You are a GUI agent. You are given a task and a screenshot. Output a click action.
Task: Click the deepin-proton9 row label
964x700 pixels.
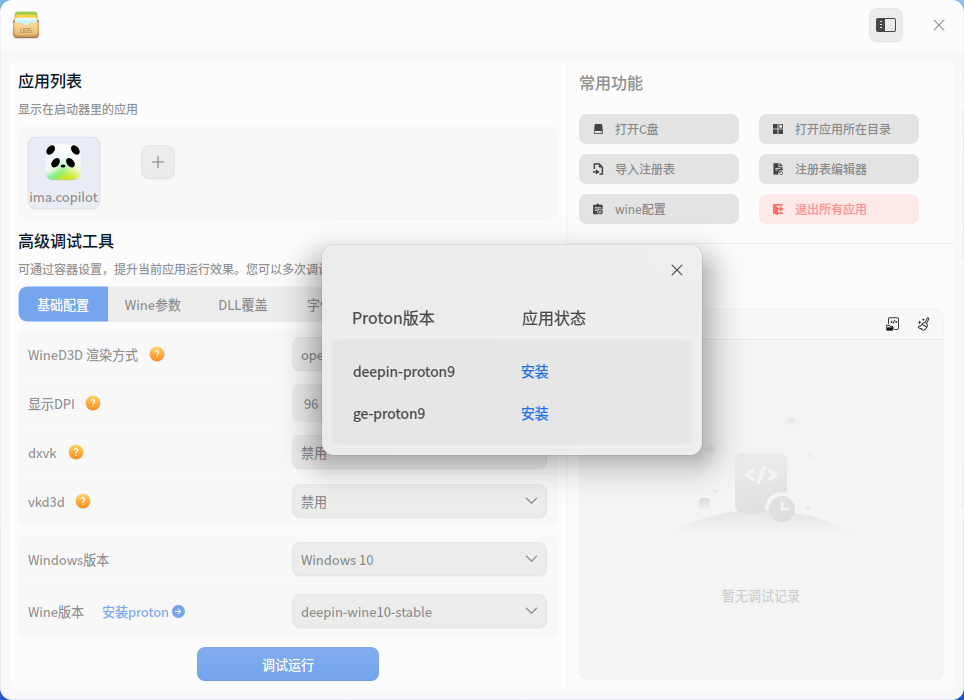pos(404,372)
